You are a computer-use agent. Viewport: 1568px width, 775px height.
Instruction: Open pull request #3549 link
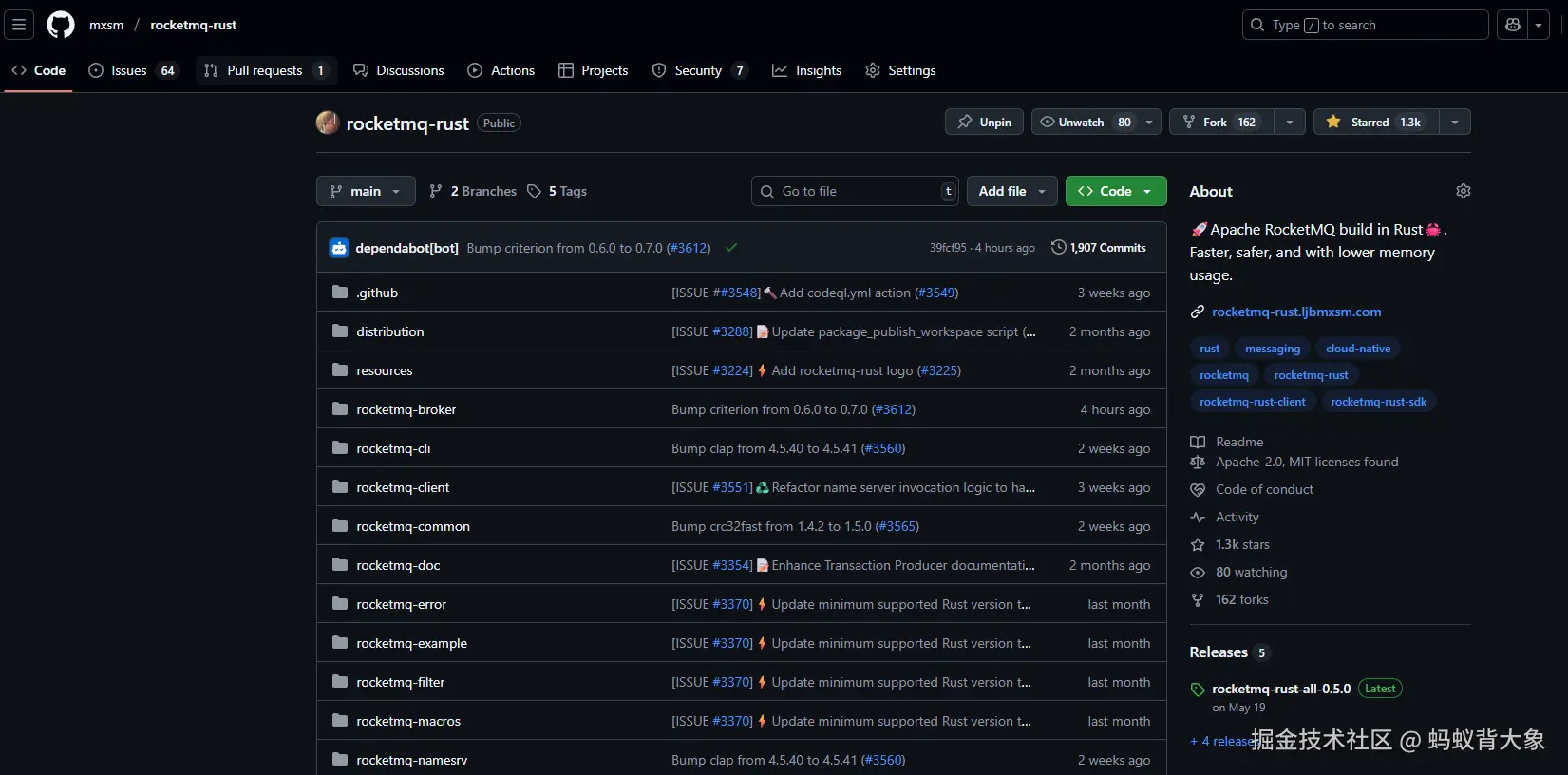point(936,293)
